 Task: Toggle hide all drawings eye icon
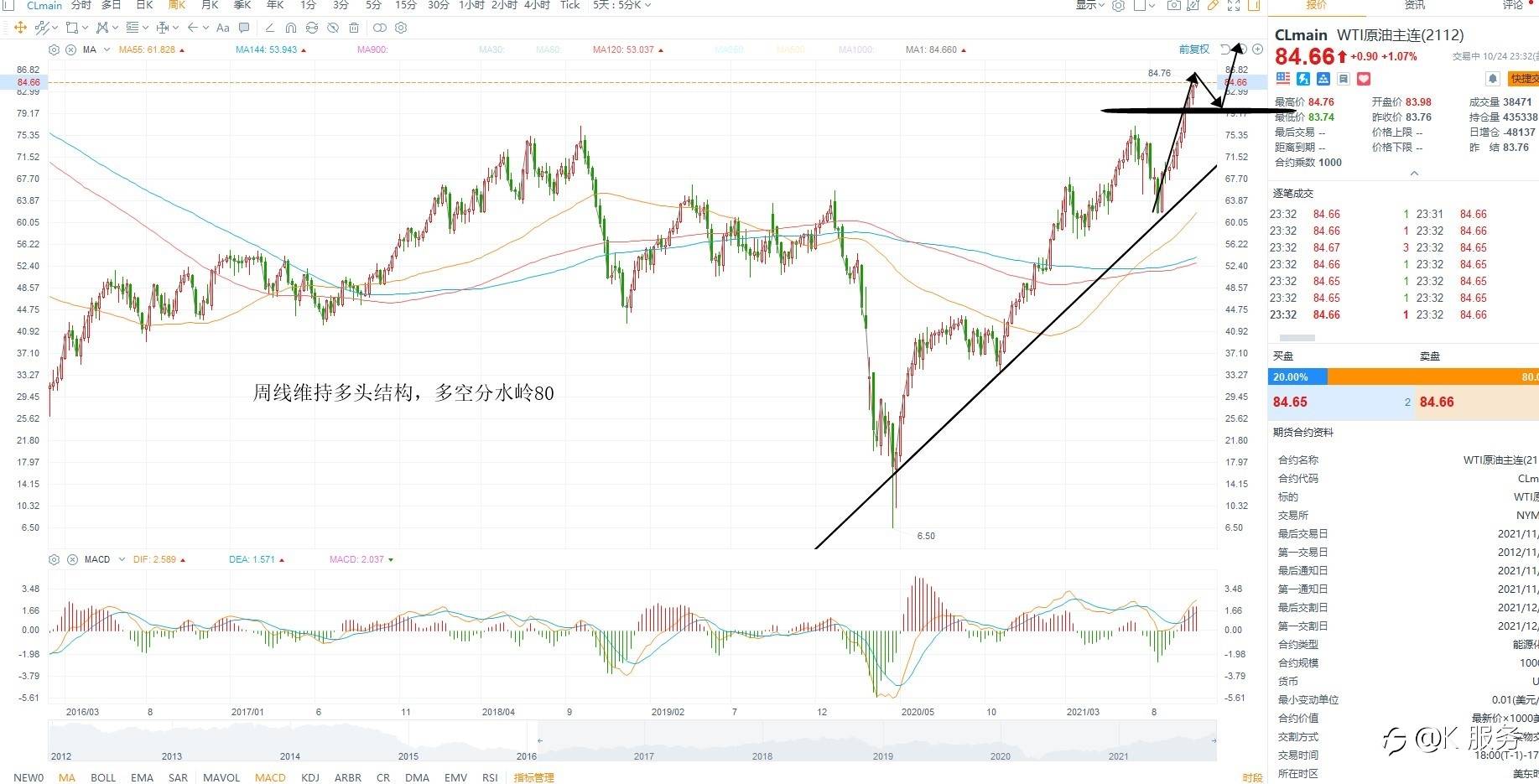point(333,28)
